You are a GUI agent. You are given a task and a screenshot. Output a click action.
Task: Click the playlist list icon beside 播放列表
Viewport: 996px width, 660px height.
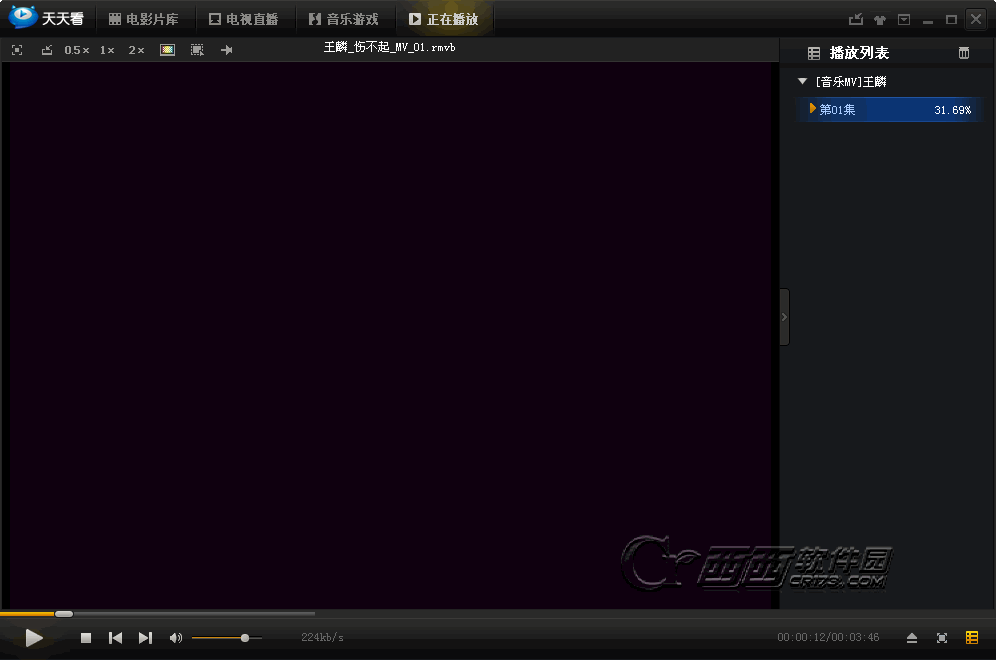814,53
